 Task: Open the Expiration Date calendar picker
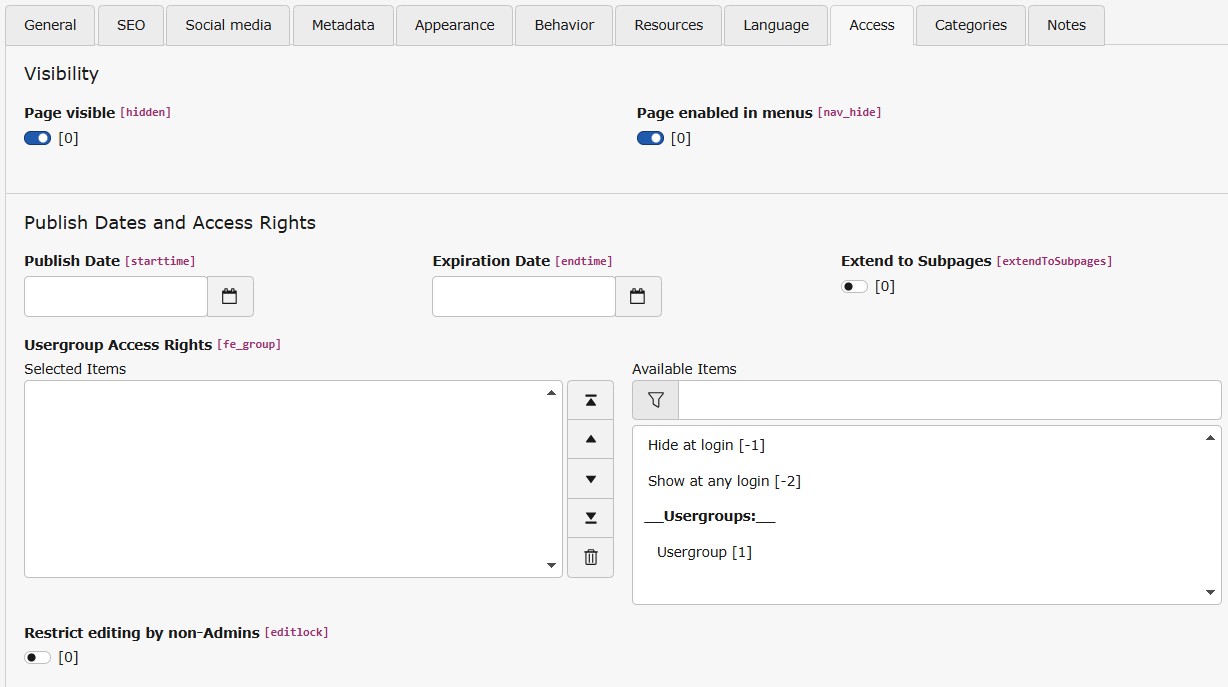(638, 297)
